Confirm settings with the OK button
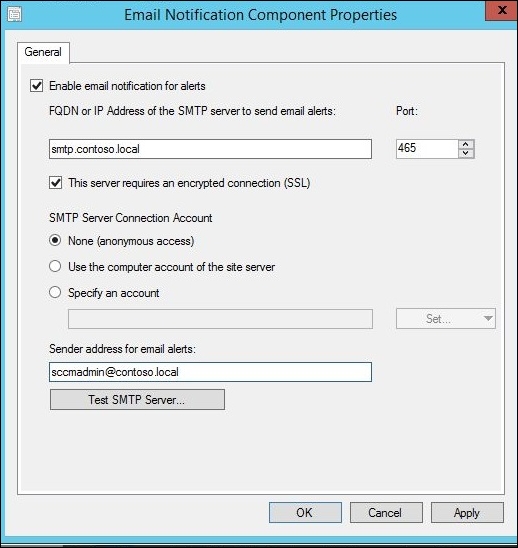This screenshot has width=518, height=548. (x=305, y=512)
